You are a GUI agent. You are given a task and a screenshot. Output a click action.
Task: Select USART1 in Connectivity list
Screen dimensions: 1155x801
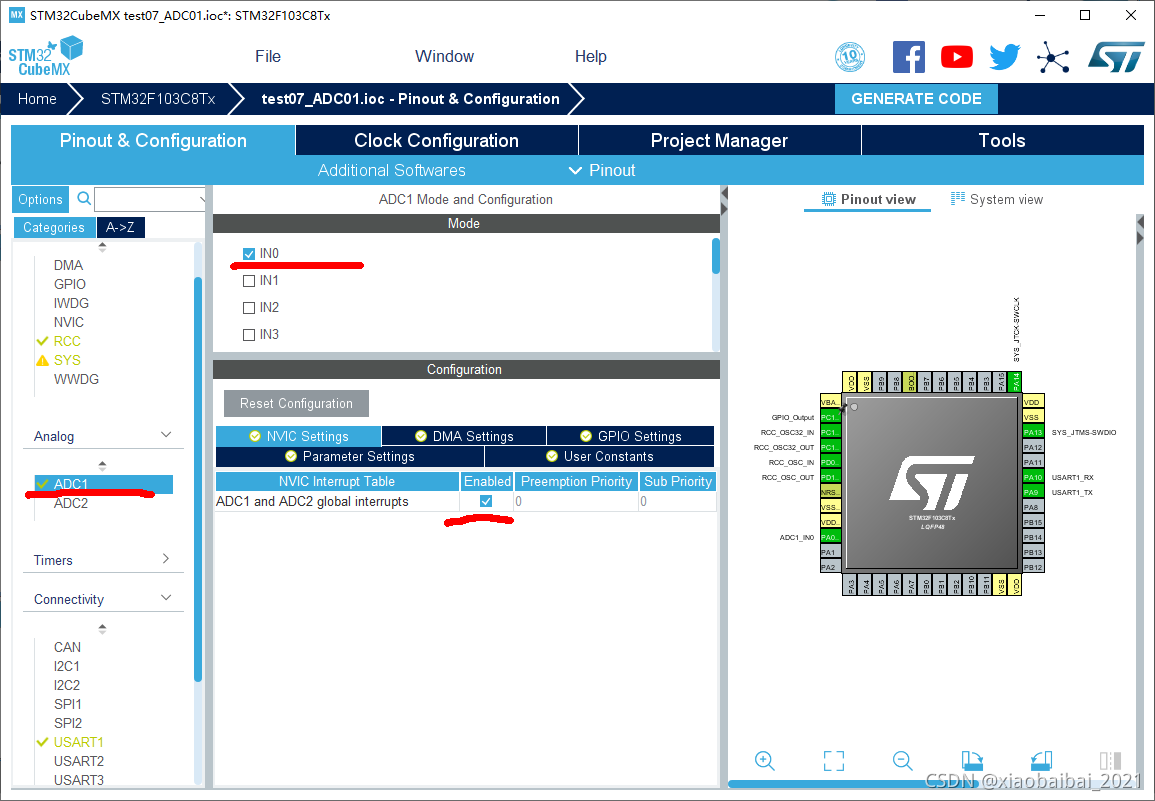78,742
